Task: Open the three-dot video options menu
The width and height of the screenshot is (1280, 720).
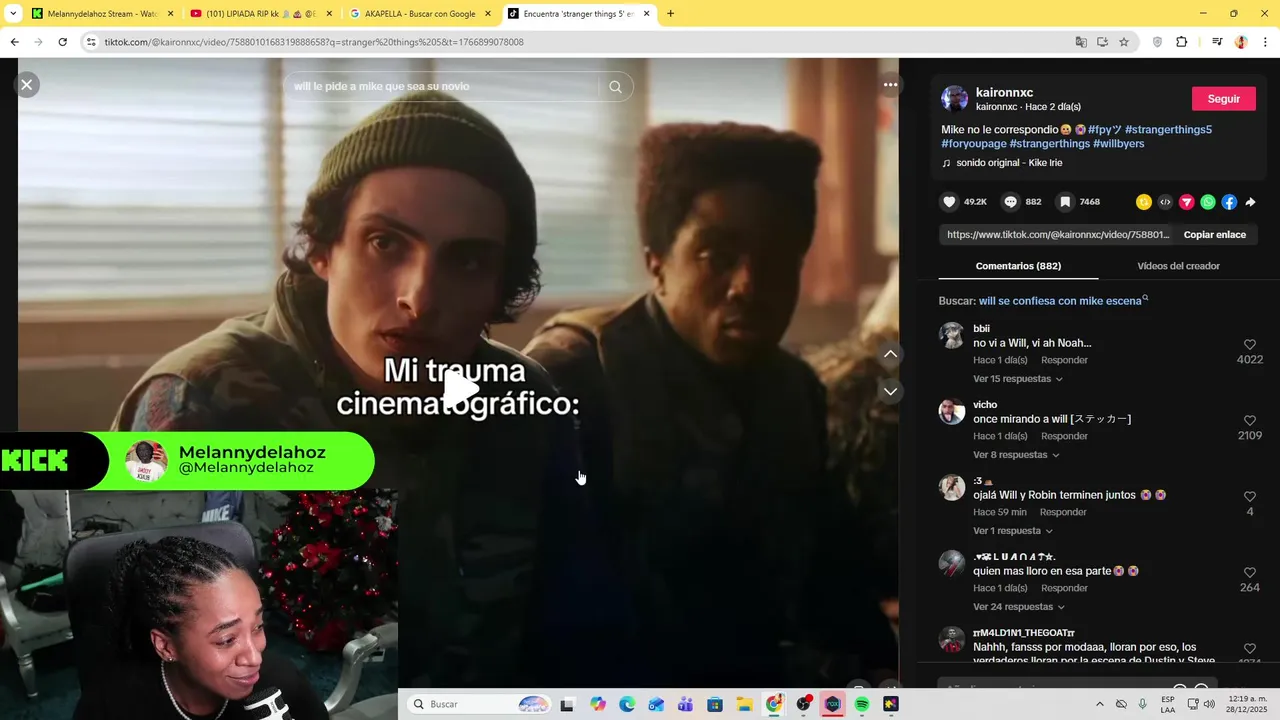Action: click(x=890, y=85)
